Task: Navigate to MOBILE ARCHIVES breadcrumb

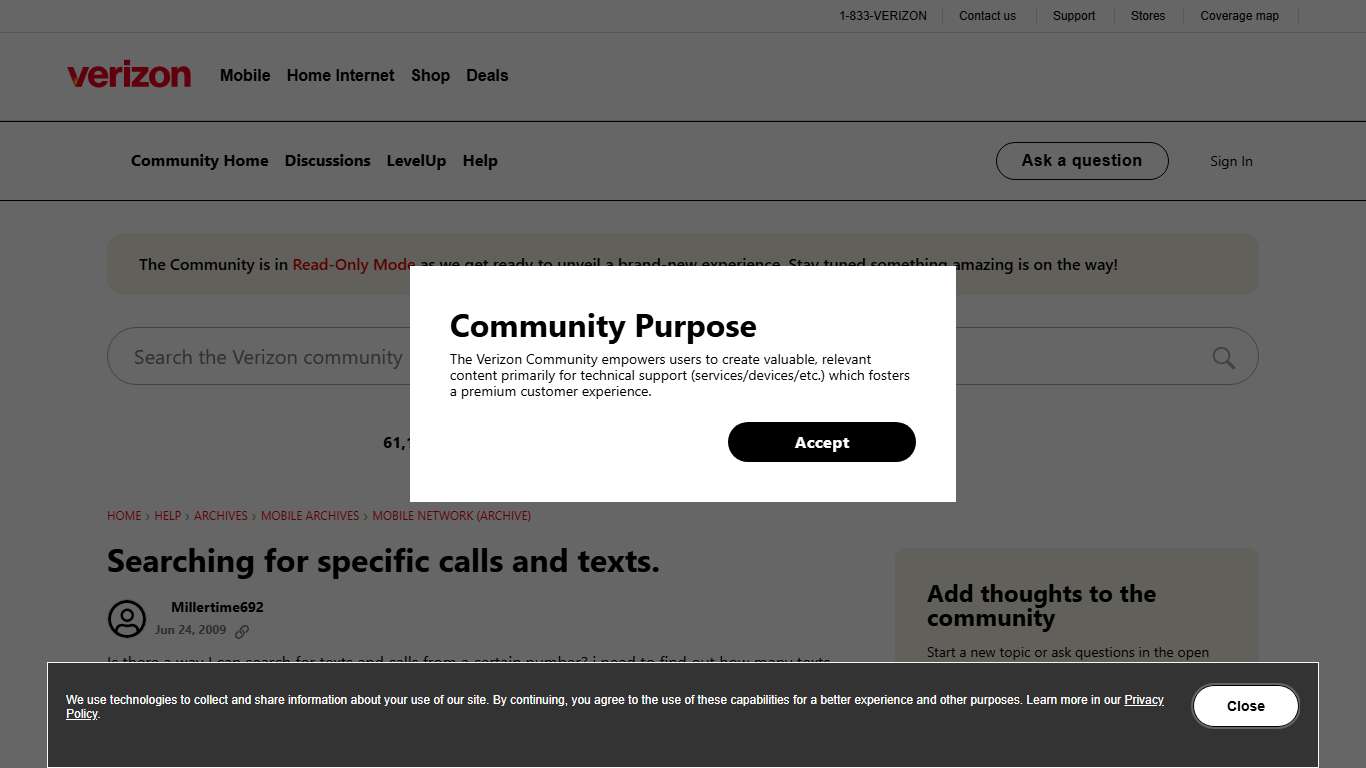Action: pyautogui.click(x=309, y=515)
